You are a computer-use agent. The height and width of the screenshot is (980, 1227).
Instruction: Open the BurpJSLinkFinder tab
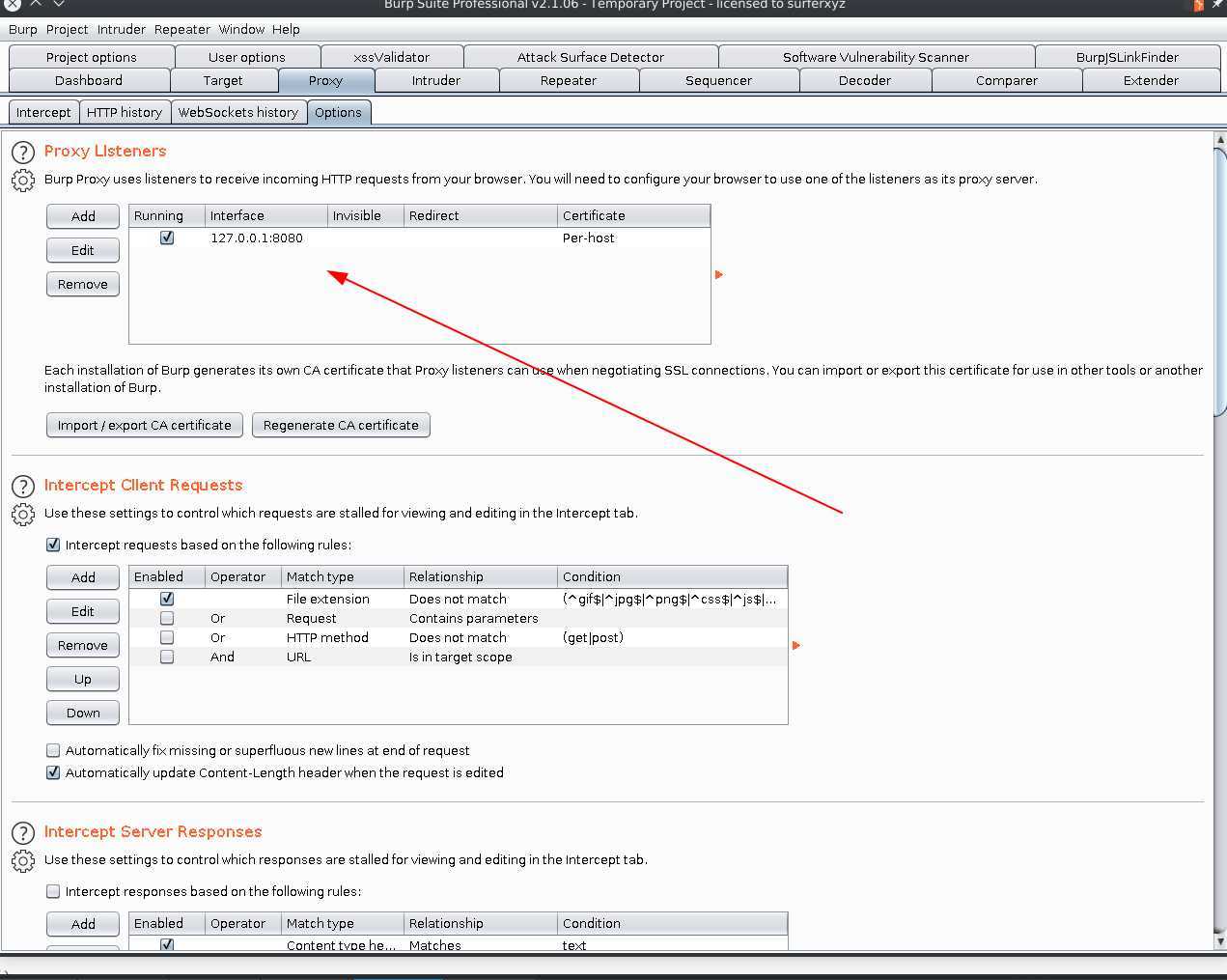1128,57
